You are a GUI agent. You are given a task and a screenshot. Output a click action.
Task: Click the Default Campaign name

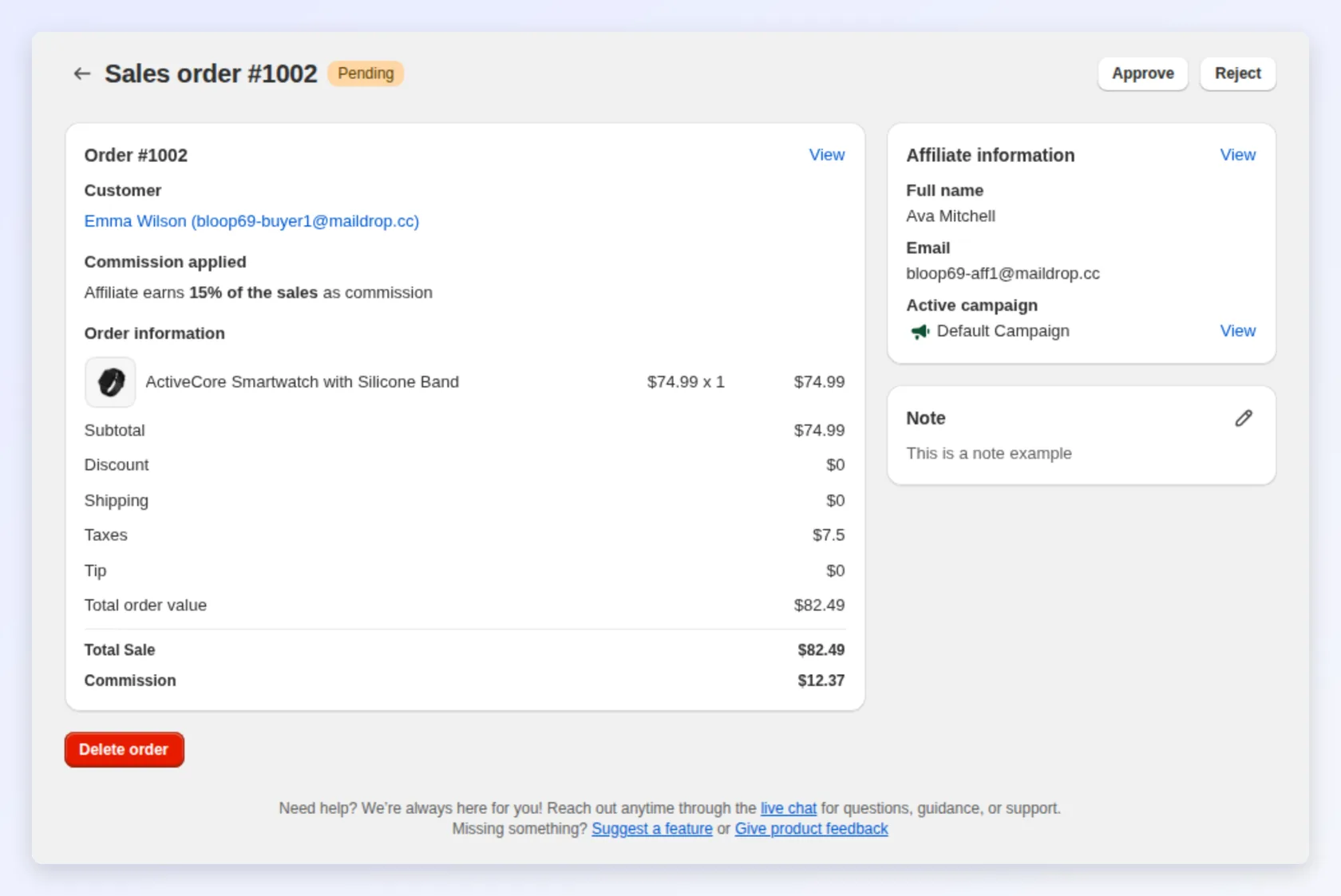click(1003, 331)
